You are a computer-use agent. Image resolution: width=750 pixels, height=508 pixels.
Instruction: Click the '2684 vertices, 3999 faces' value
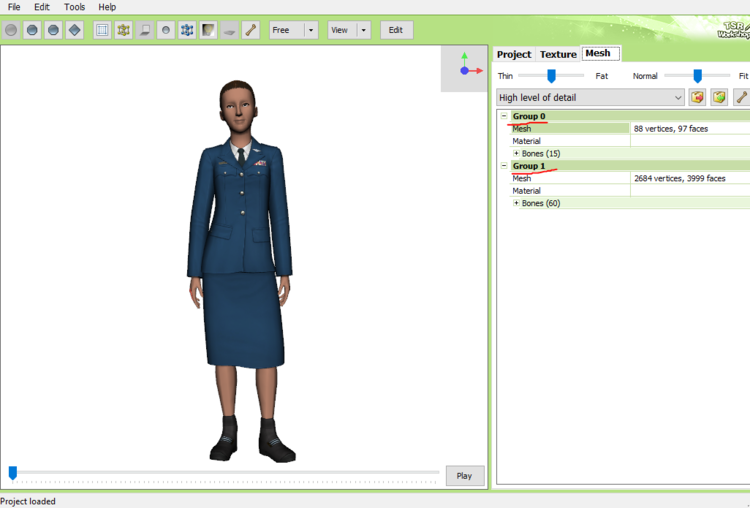click(x=680, y=178)
